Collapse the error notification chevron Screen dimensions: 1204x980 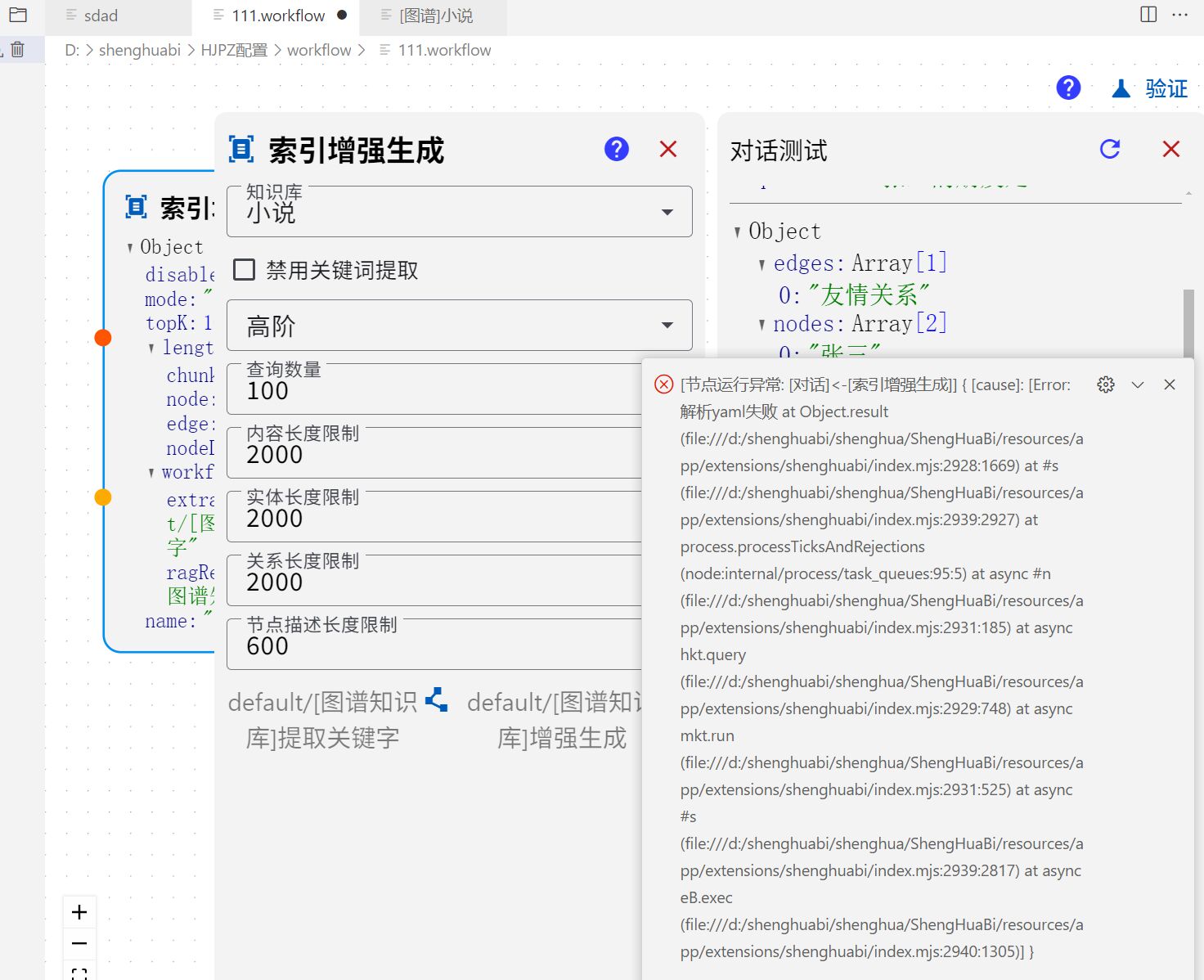coord(1138,384)
